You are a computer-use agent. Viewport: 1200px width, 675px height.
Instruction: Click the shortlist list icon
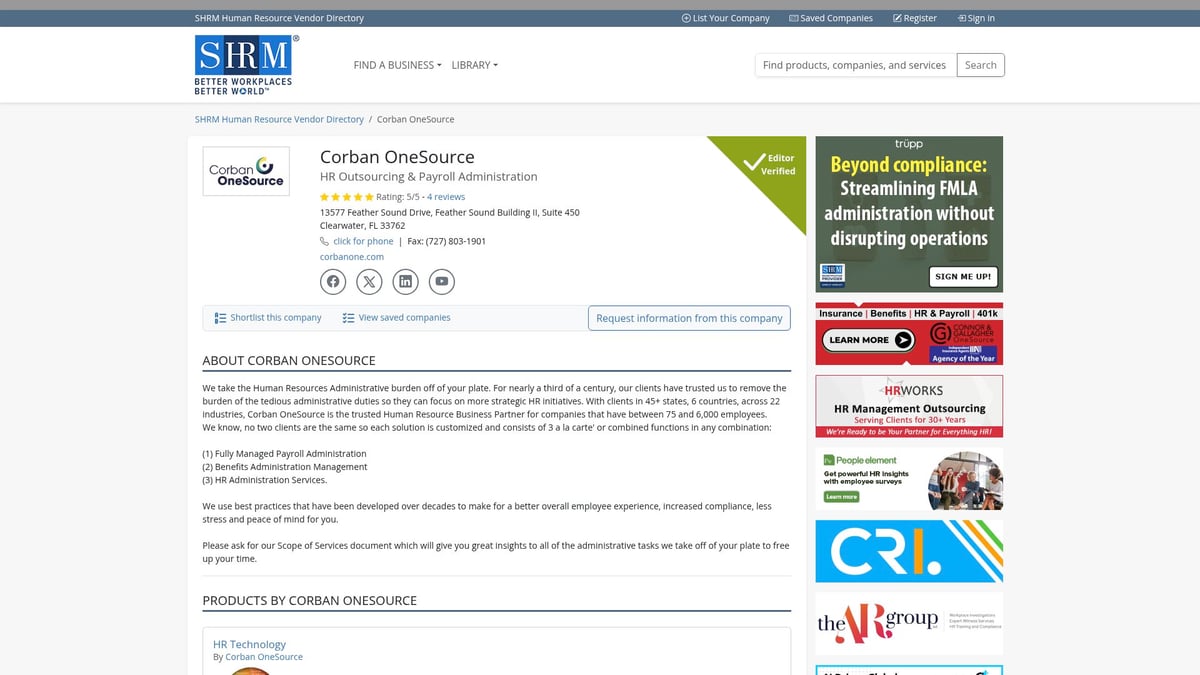click(220, 317)
